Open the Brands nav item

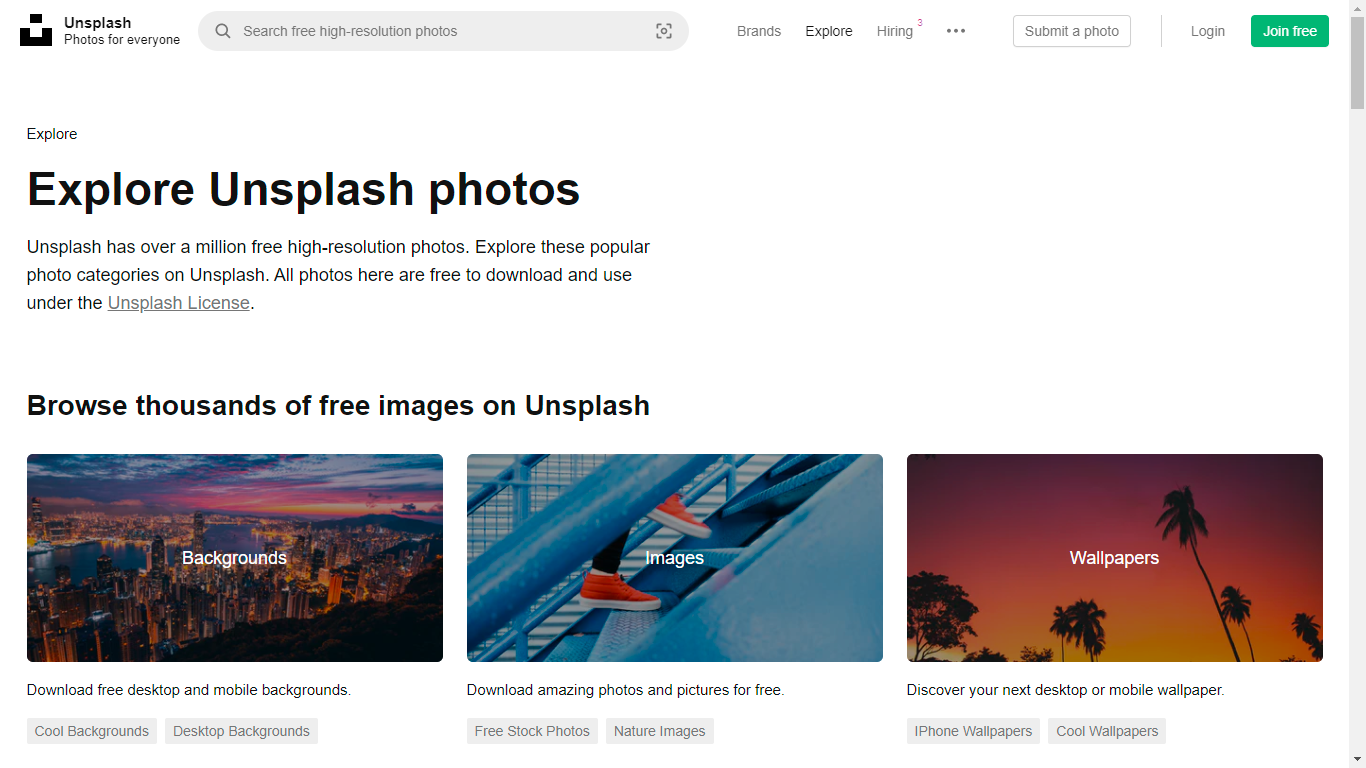pos(759,31)
